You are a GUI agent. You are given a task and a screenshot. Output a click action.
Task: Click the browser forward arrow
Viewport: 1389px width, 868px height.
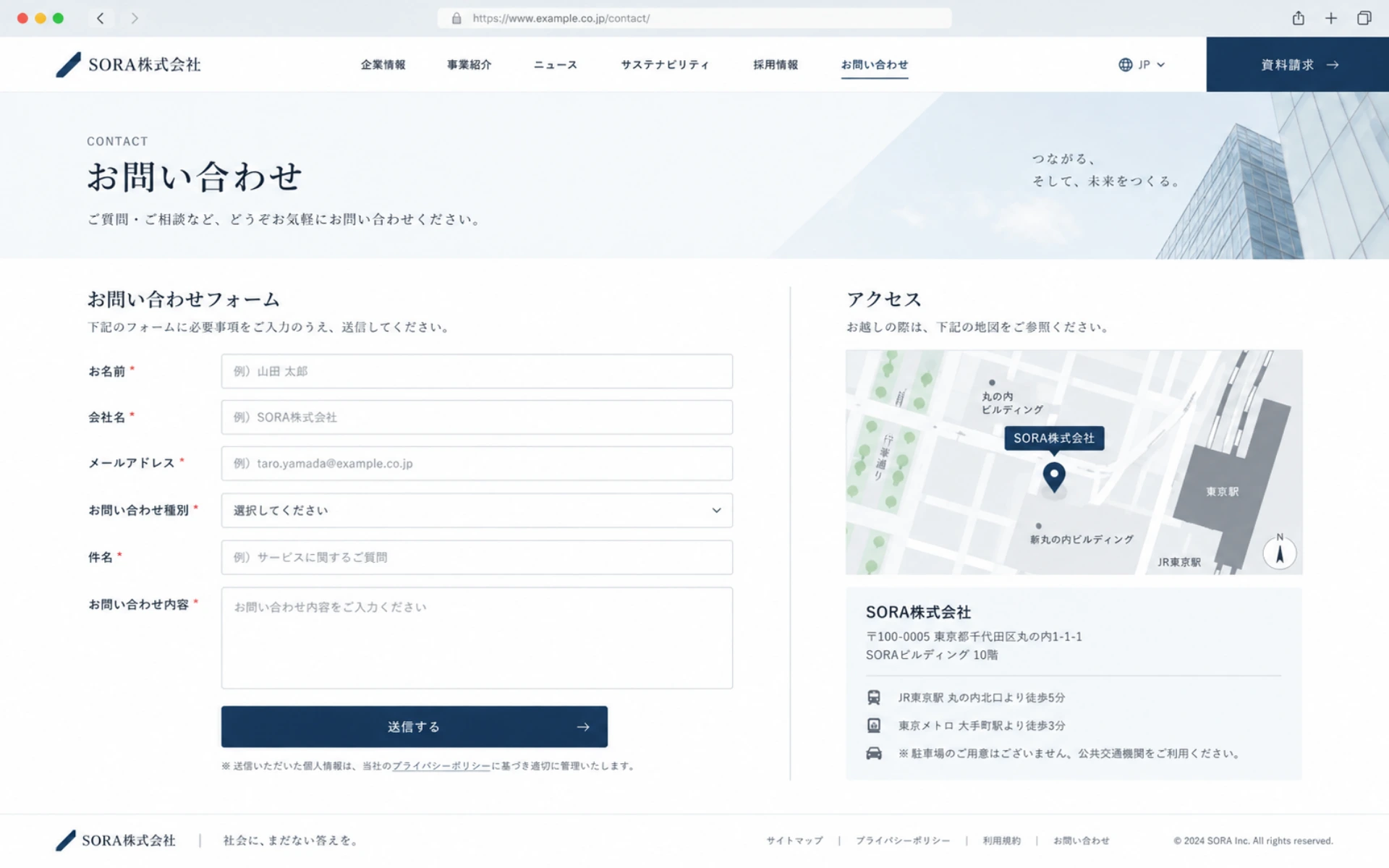pyautogui.click(x=135, y=18)
